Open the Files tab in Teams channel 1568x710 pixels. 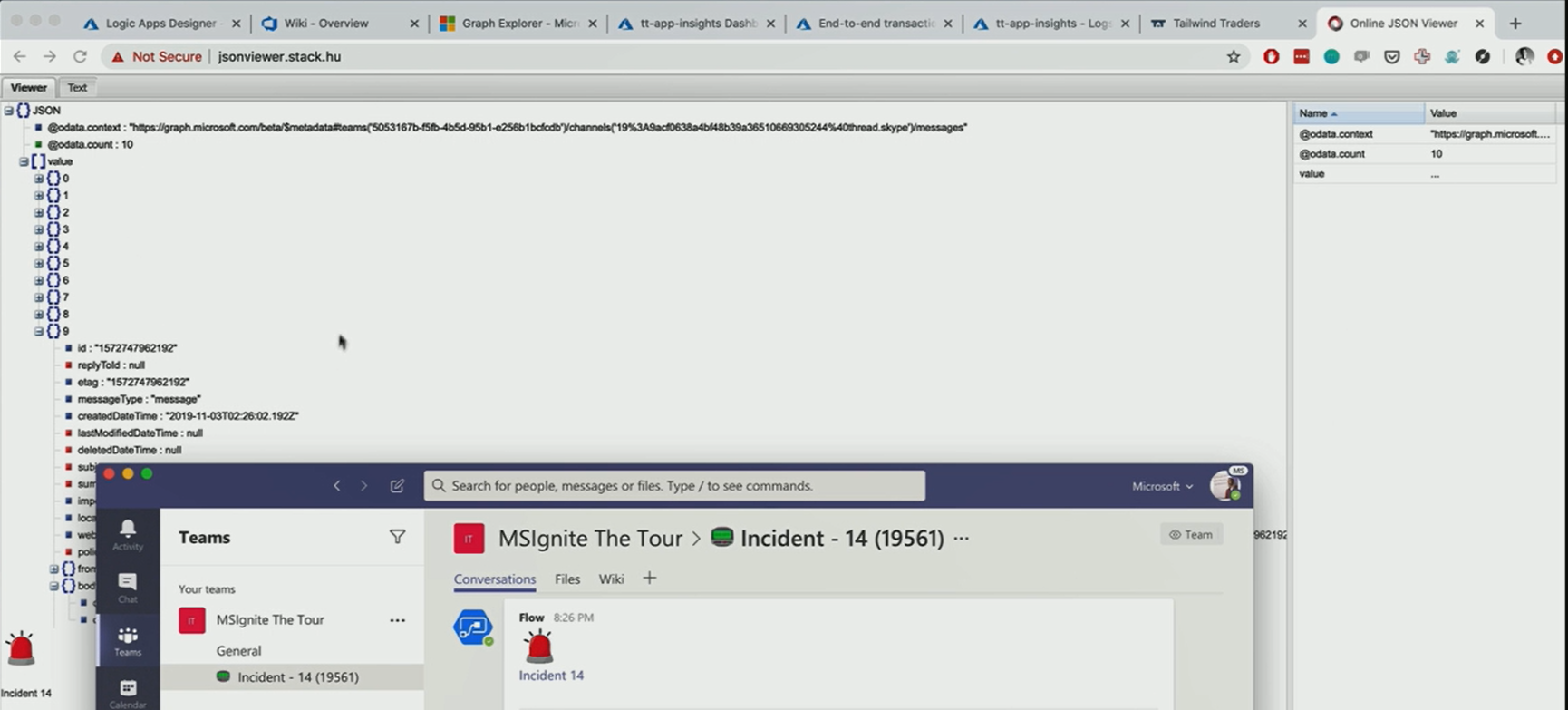pyautogui.click(x=567, y=579)
